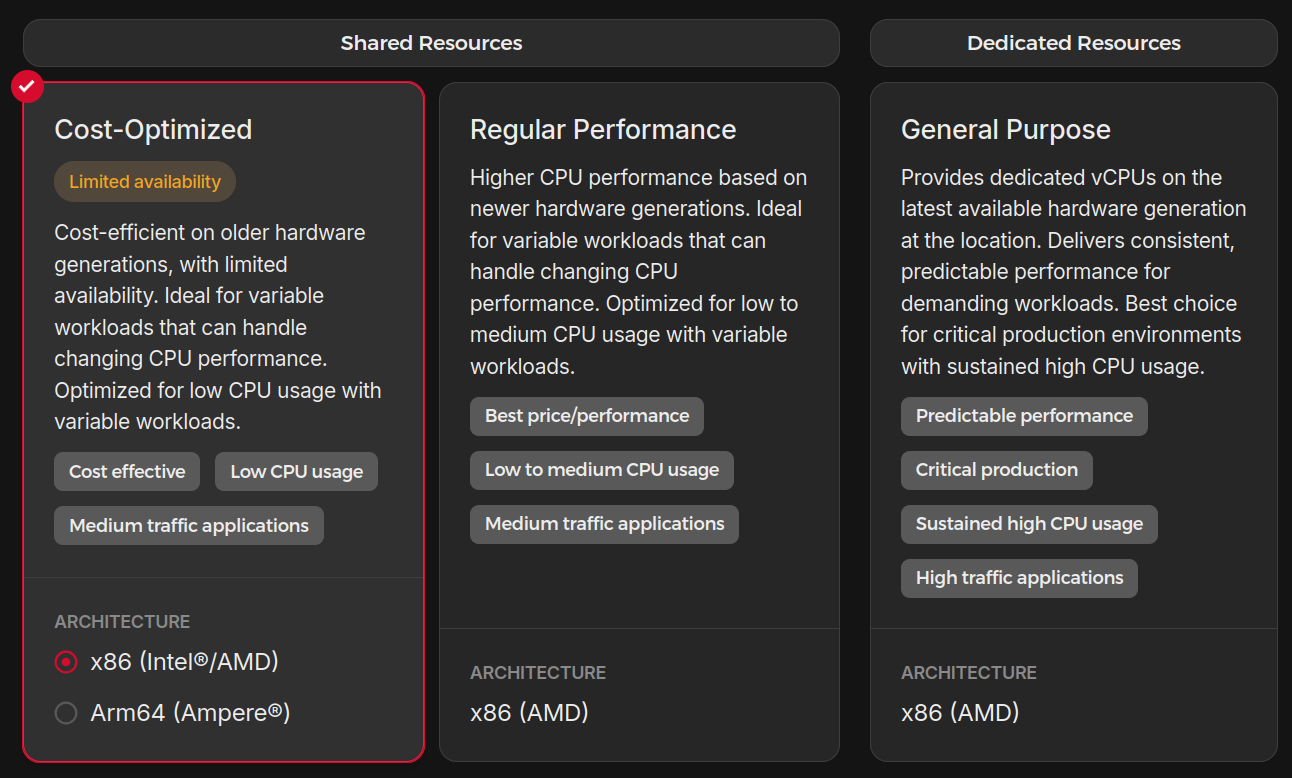
Task: Select the x86 (Intel/AMD) architecture radio
Action: (66, 662)
